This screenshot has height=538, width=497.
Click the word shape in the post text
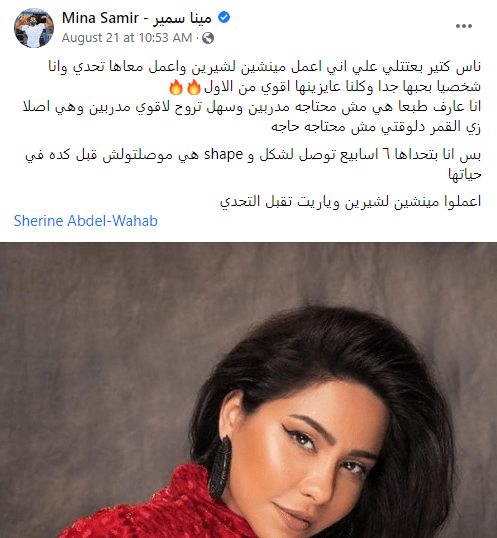[224, 155]
